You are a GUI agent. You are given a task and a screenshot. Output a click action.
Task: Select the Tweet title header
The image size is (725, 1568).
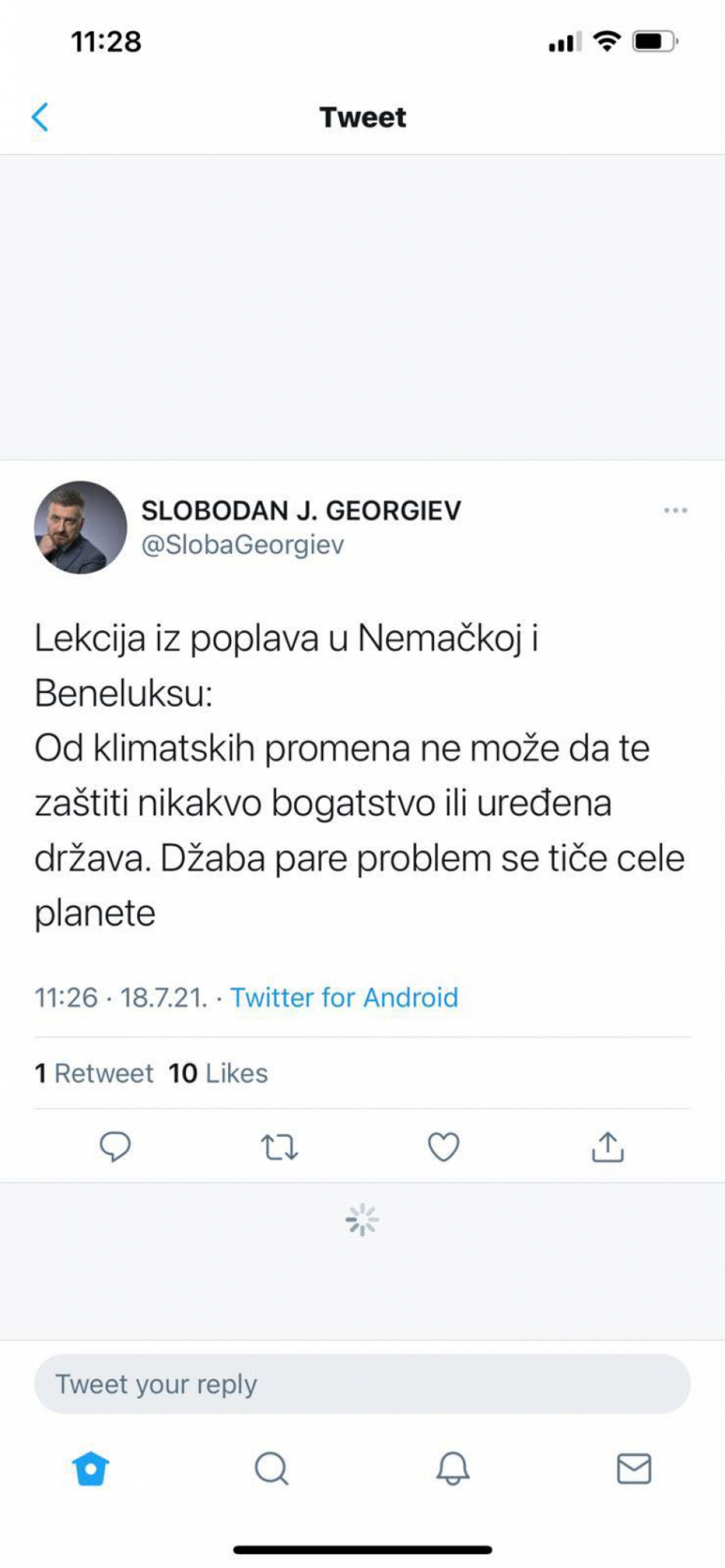[x=362, y=117]
